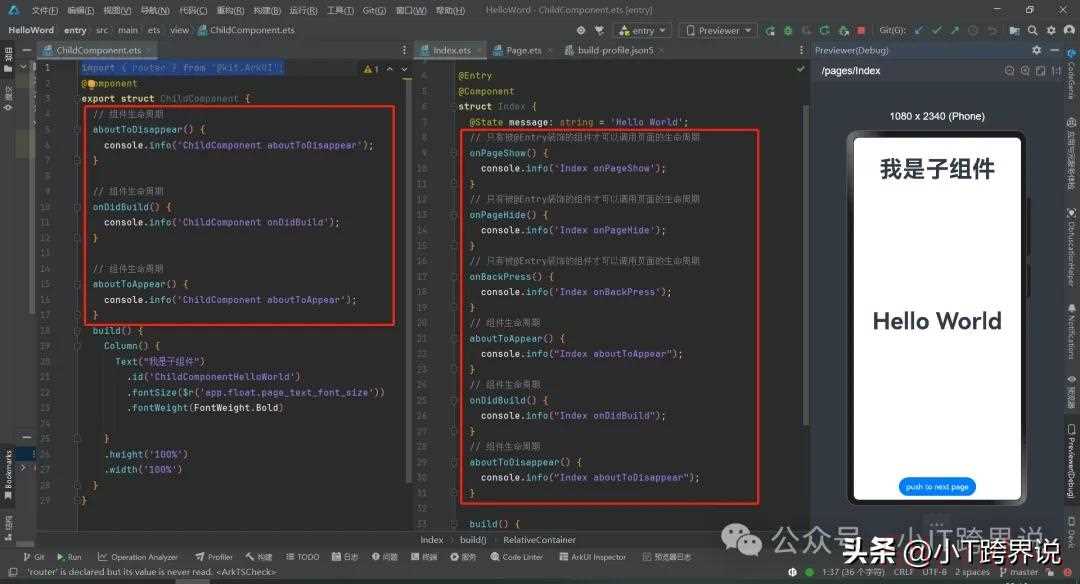Open the Git tool window button
The image size is (1080, 584).
[34, 556]
